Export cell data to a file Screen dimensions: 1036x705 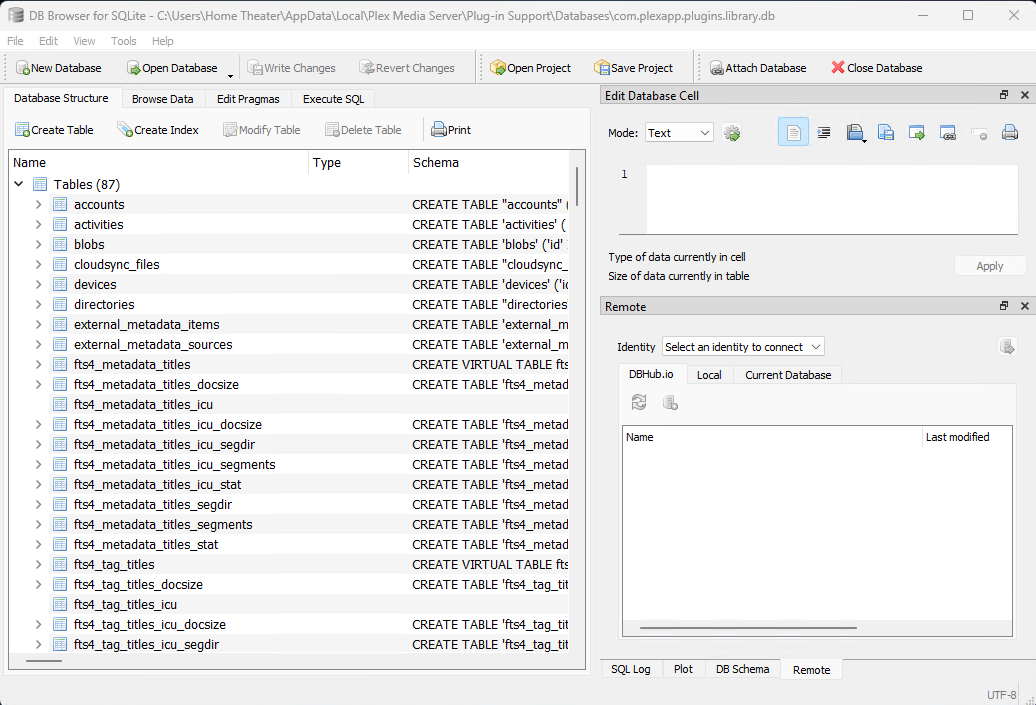pos(885,131)
